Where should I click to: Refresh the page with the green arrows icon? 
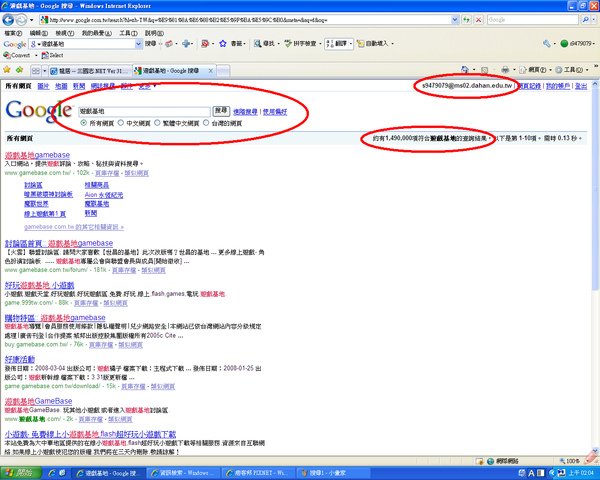coord(466,20)
